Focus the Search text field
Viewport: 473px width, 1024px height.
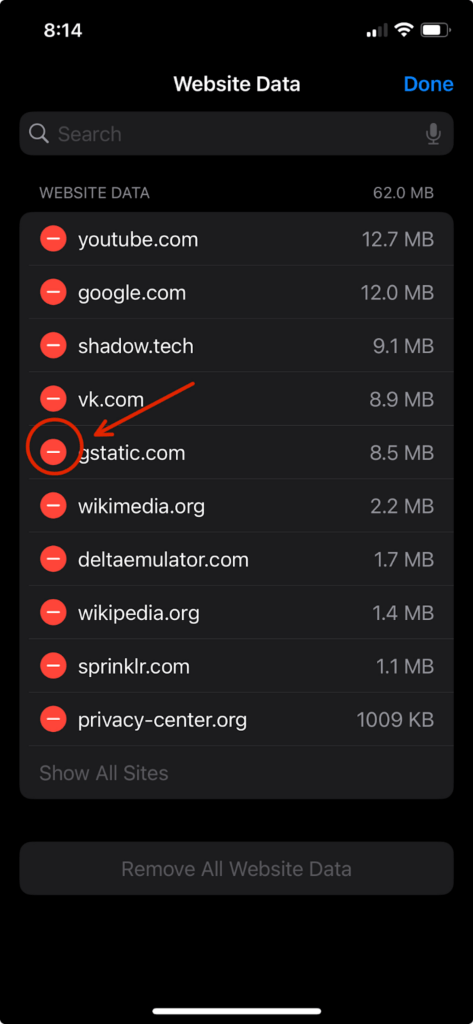(236, 134)
